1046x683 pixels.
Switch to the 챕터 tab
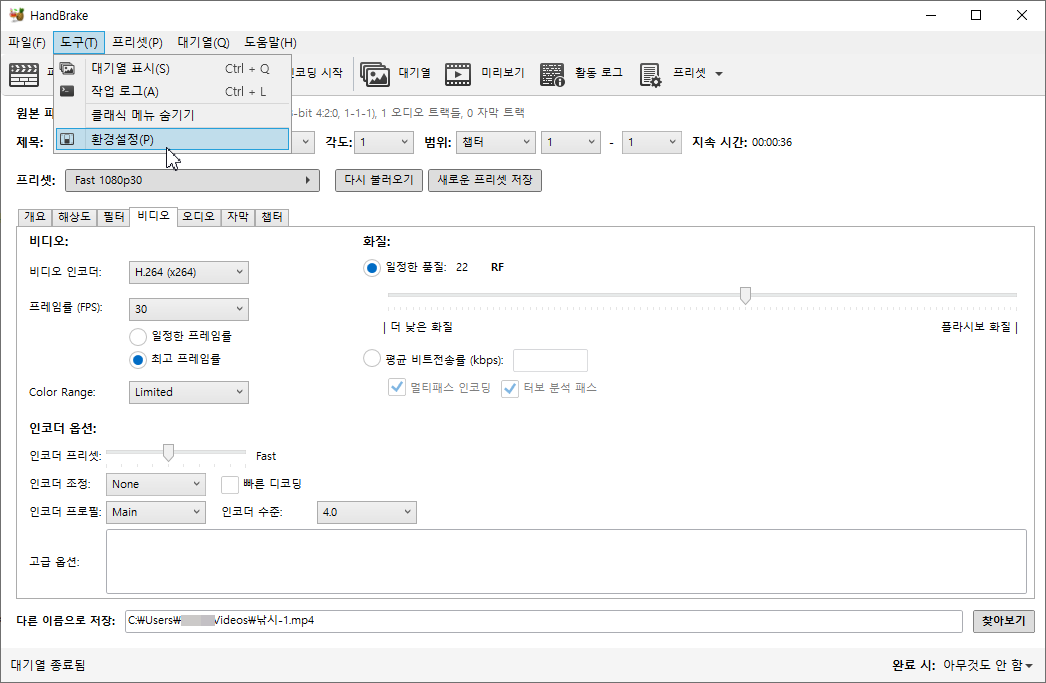272,217
